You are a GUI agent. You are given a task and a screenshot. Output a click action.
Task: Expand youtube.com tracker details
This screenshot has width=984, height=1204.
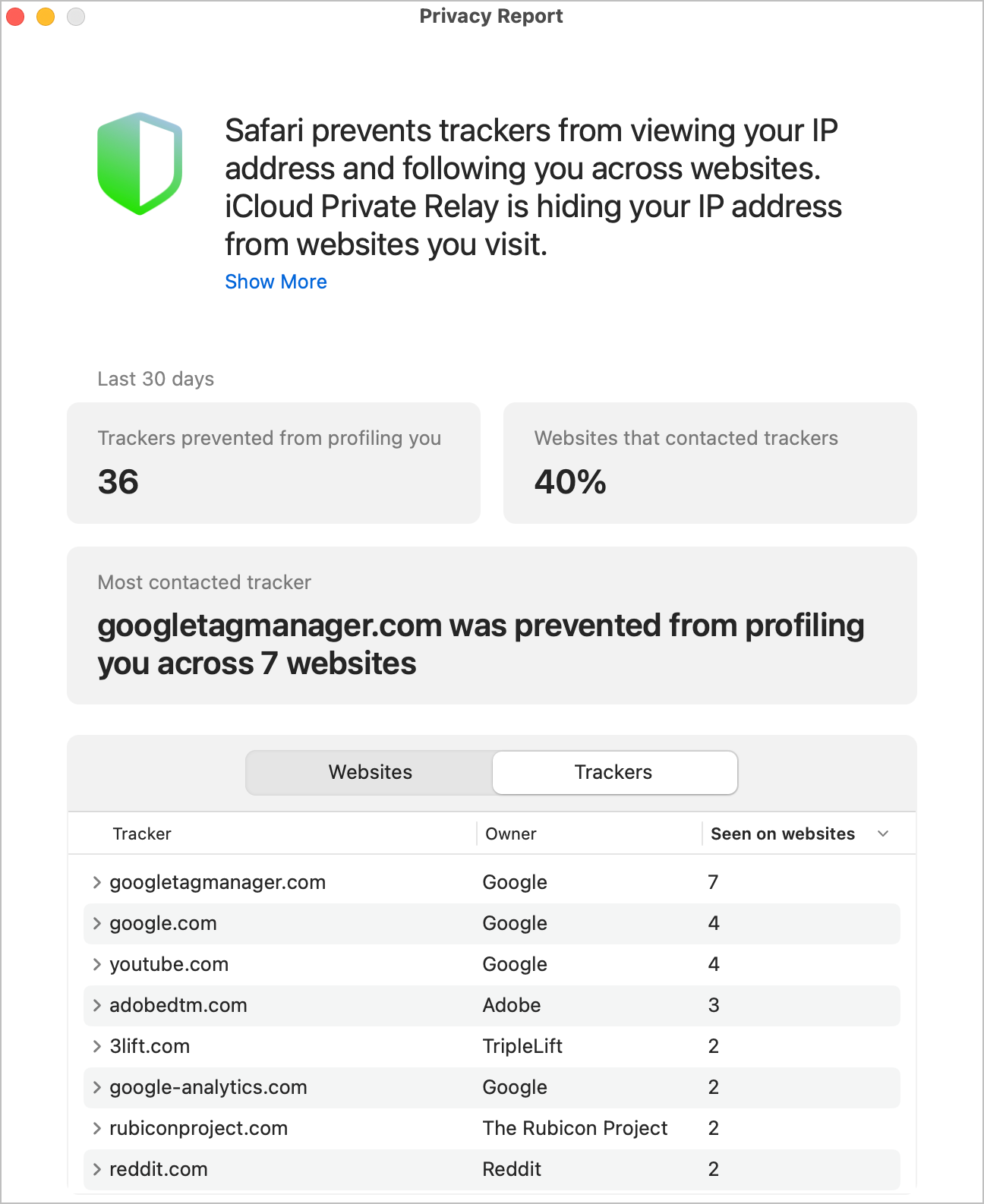(97, 964)
